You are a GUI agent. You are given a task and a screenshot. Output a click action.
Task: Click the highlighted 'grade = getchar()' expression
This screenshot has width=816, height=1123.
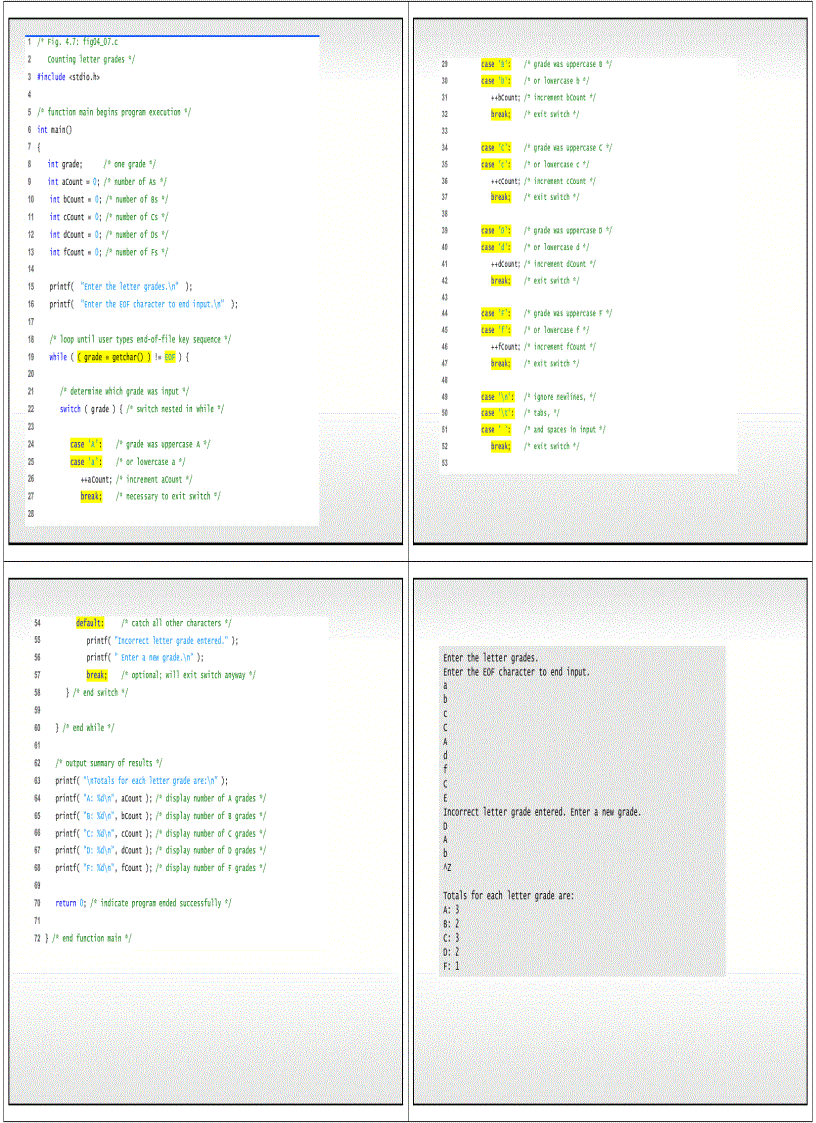pos(114,357)
